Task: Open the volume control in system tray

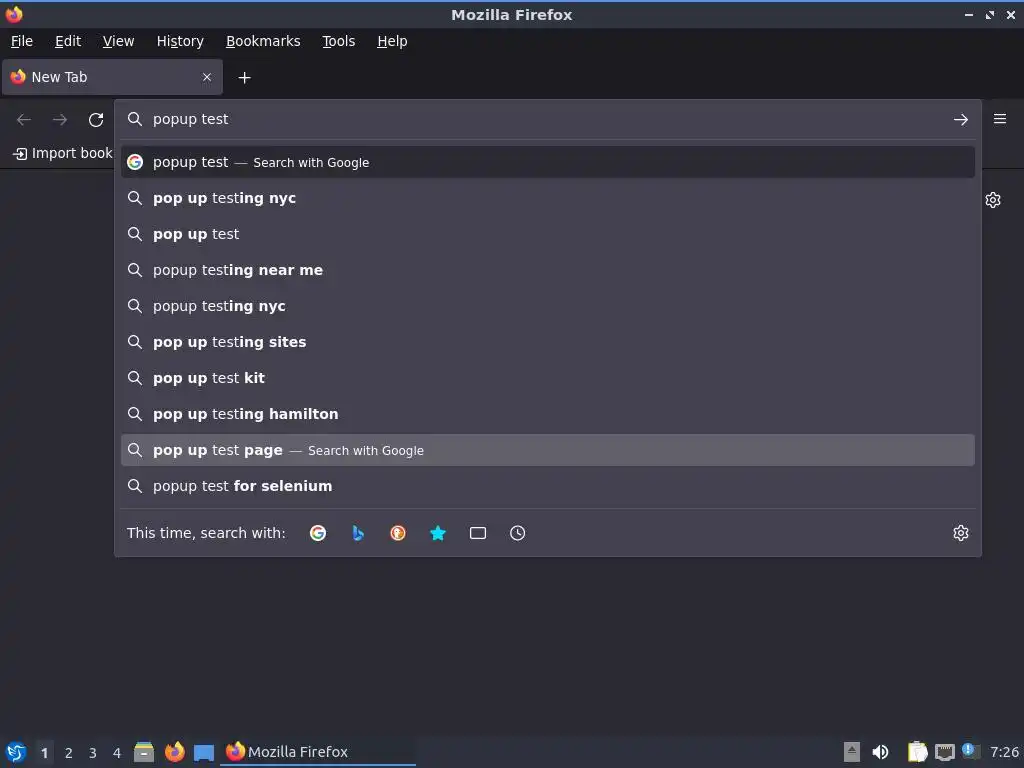Action: click(880, 752)
